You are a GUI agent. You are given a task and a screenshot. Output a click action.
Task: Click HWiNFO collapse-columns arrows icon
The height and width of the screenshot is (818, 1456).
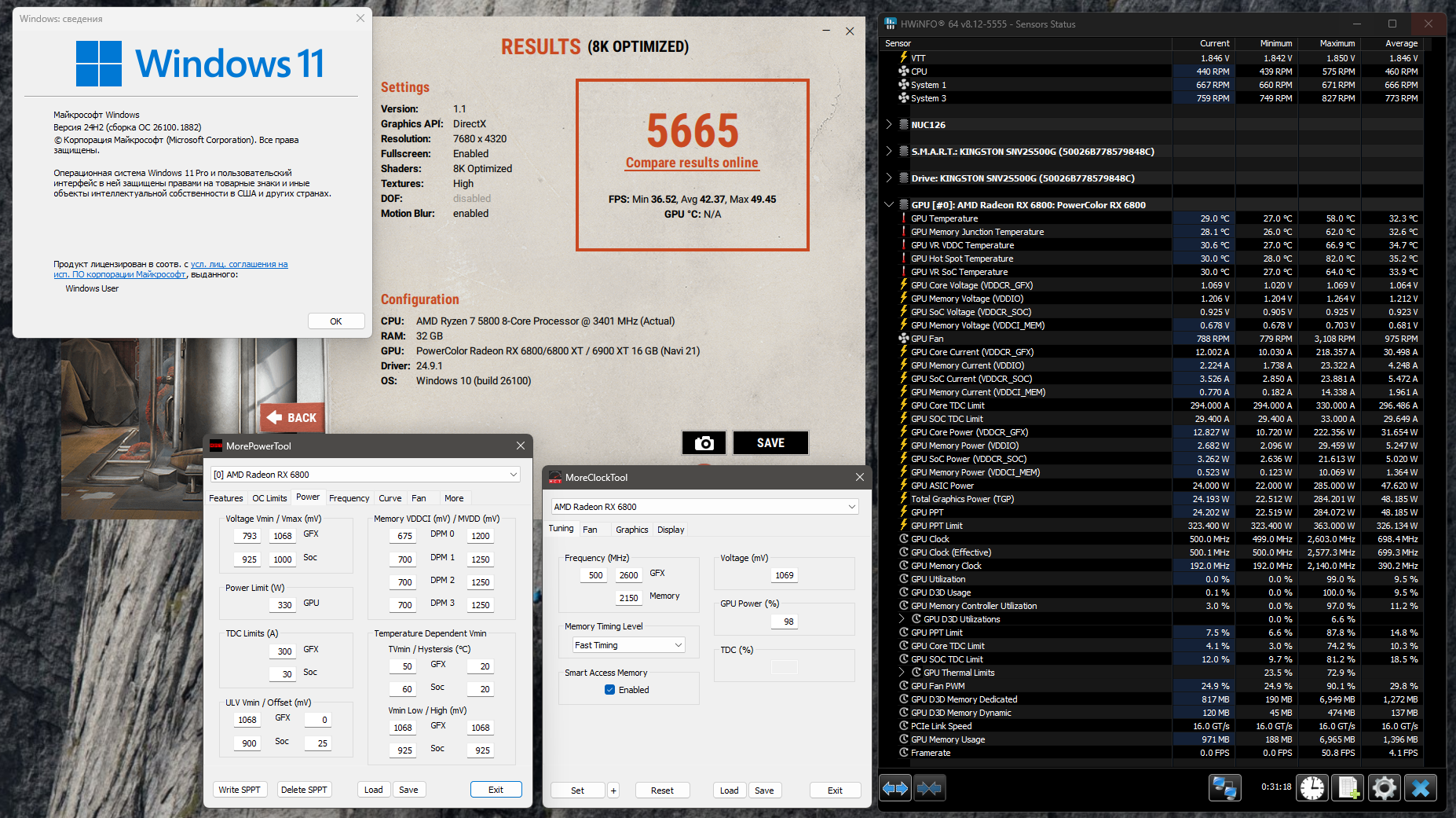pos(929,787)
